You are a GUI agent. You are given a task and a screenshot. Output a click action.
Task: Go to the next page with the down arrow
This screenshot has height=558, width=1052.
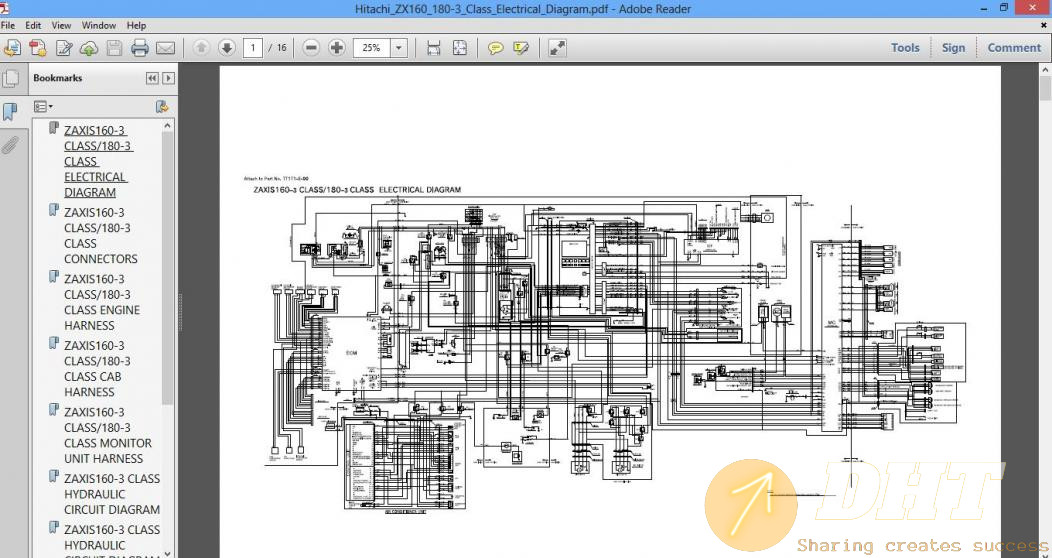[227, 48]
